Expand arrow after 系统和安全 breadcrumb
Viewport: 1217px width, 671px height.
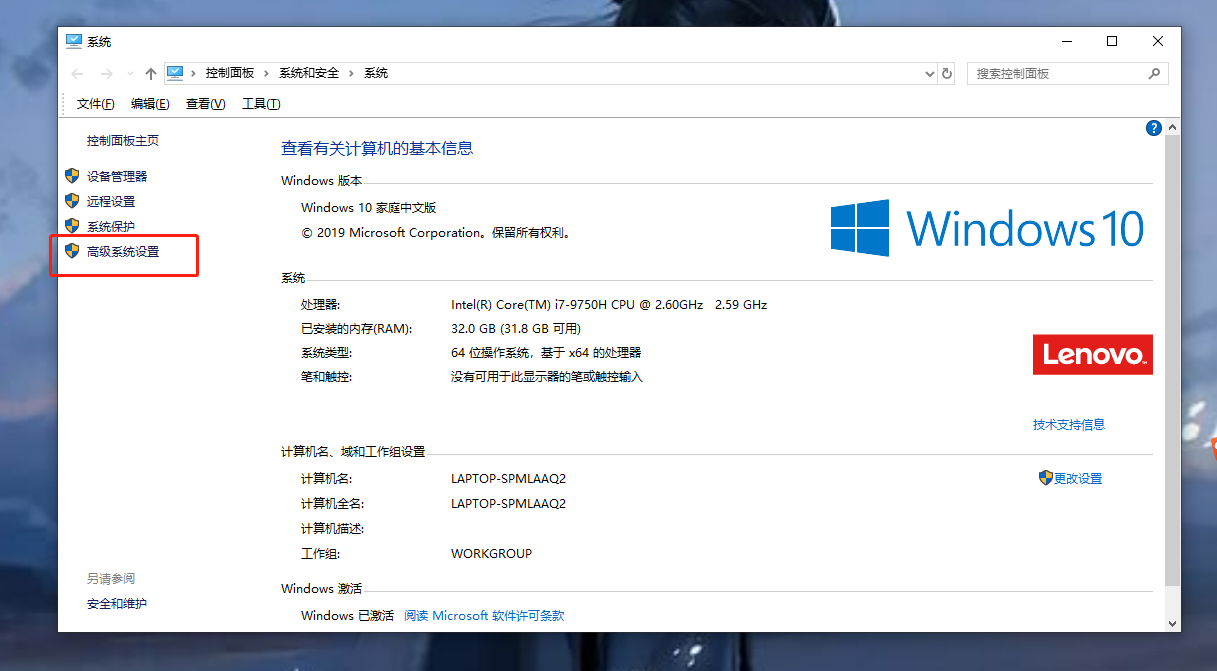pyautogui.click(x=352, y=73)
